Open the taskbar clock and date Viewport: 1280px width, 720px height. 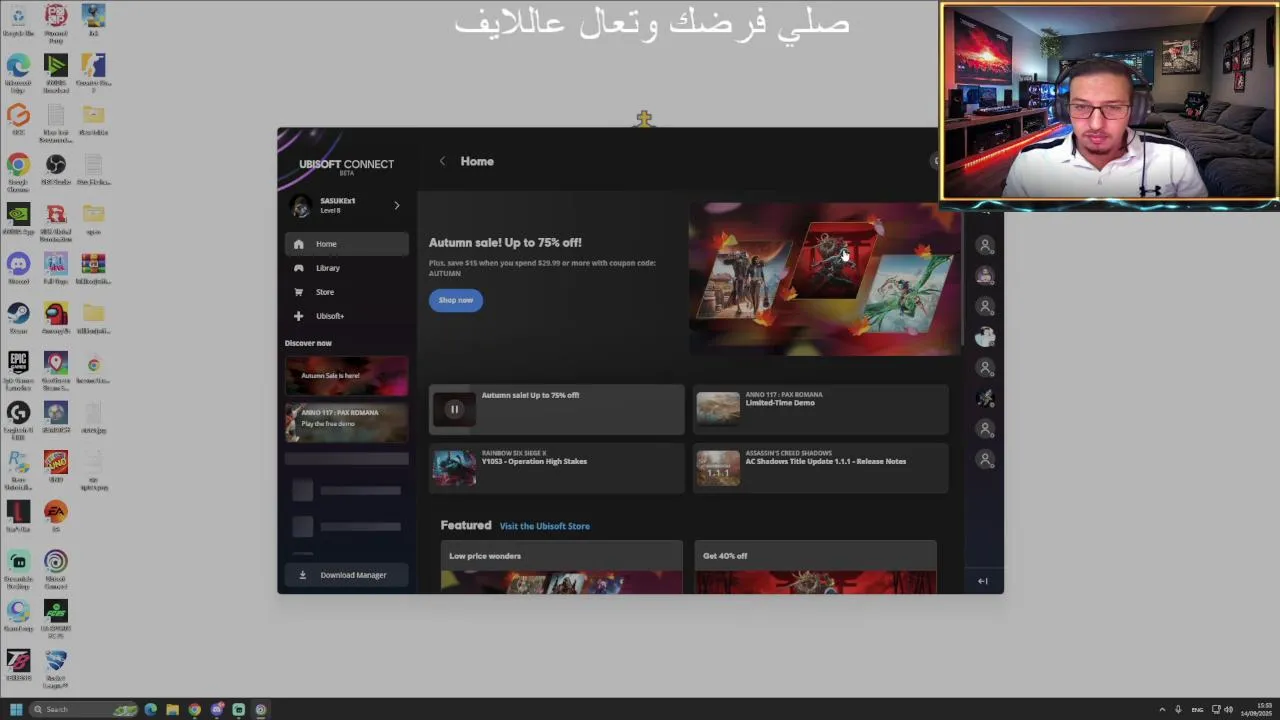pyautogui.click(x=1256, y=710)
